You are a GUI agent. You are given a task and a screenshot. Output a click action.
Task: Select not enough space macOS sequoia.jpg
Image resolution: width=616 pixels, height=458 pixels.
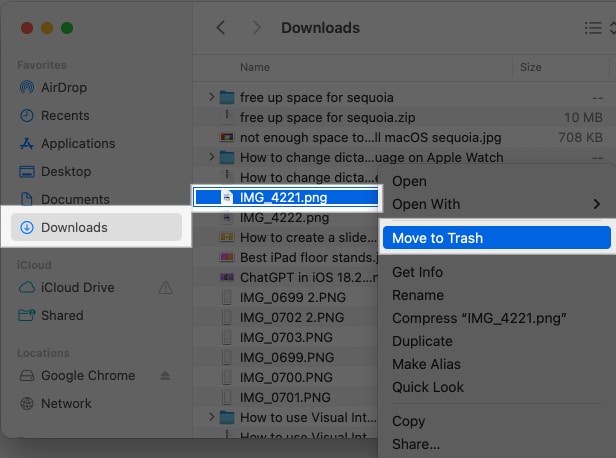370,137
